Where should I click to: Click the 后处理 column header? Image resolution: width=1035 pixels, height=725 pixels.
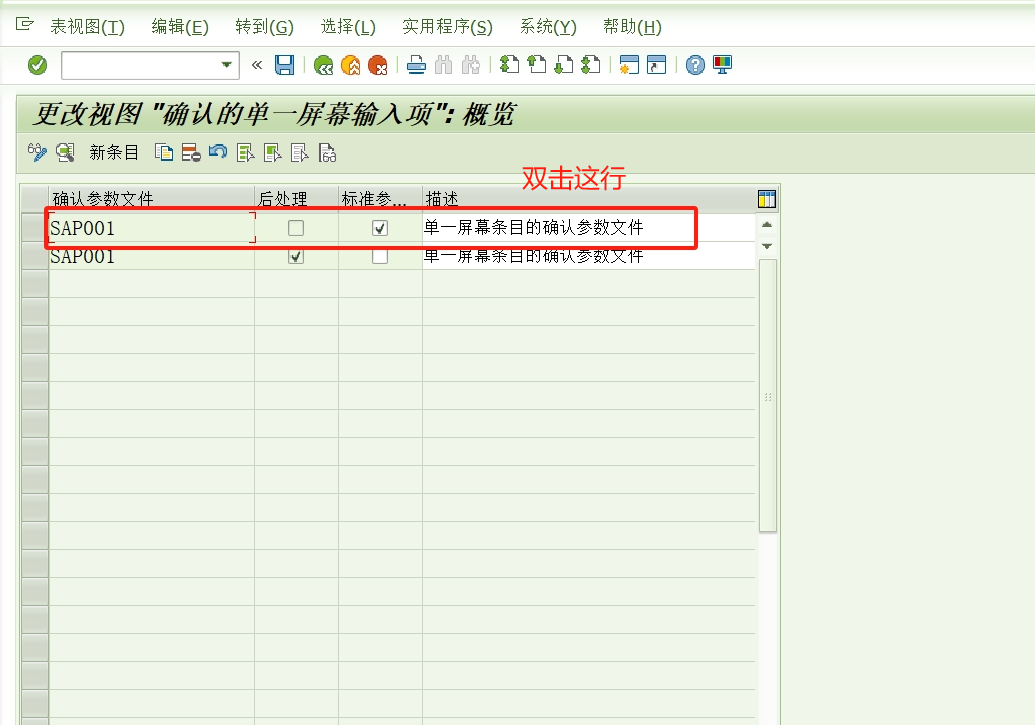tap(296, 199)
